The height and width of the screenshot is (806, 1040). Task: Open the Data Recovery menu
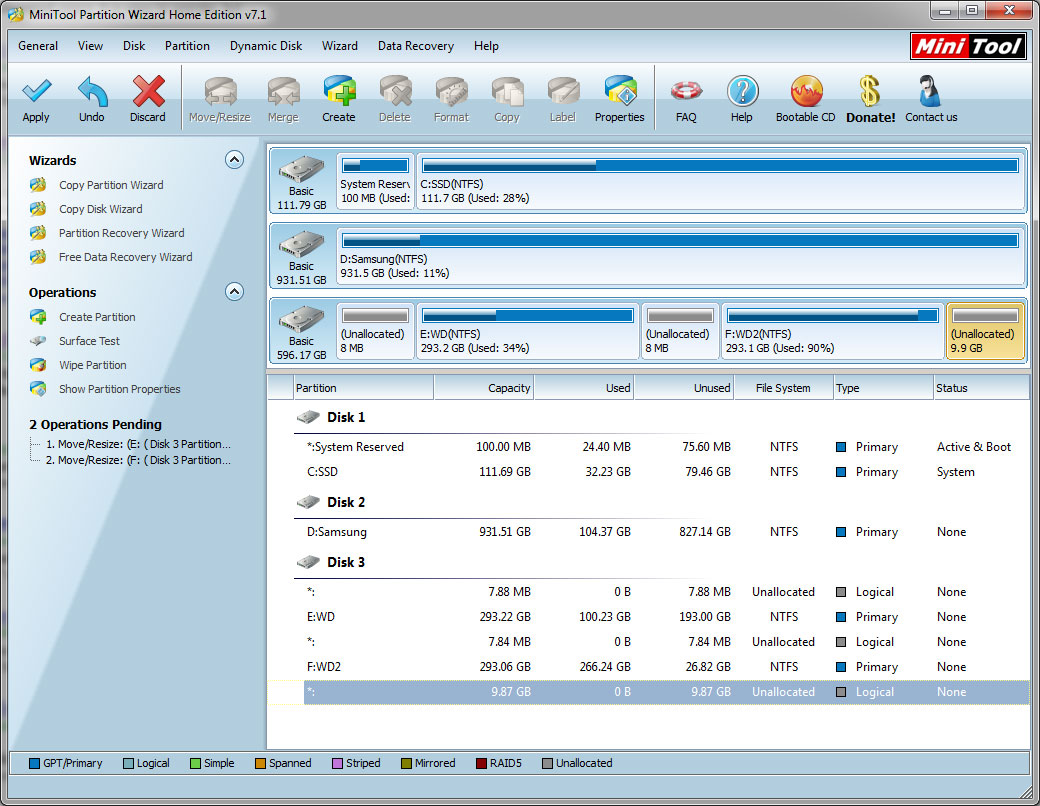pyautogui.click(x=416, y=46)
